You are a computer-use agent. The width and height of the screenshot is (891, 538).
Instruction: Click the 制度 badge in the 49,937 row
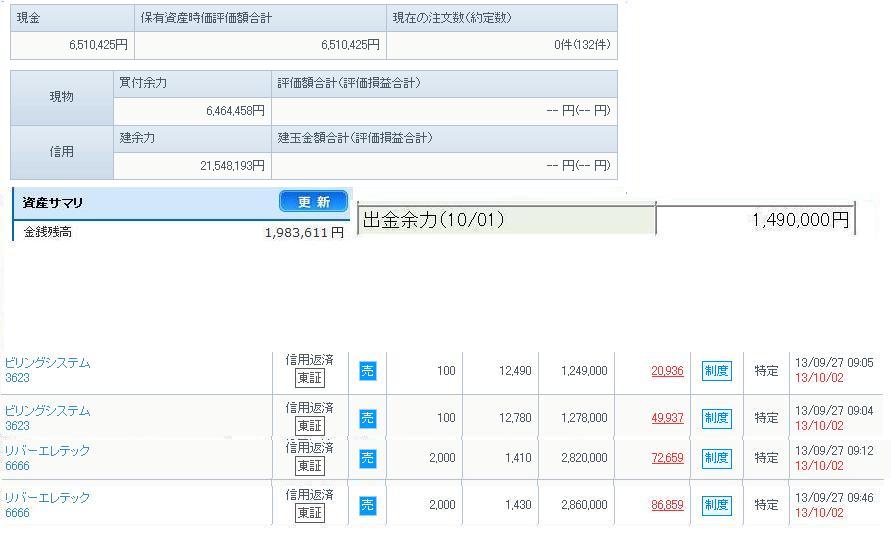pyautogui.click(x=717, y=419)
